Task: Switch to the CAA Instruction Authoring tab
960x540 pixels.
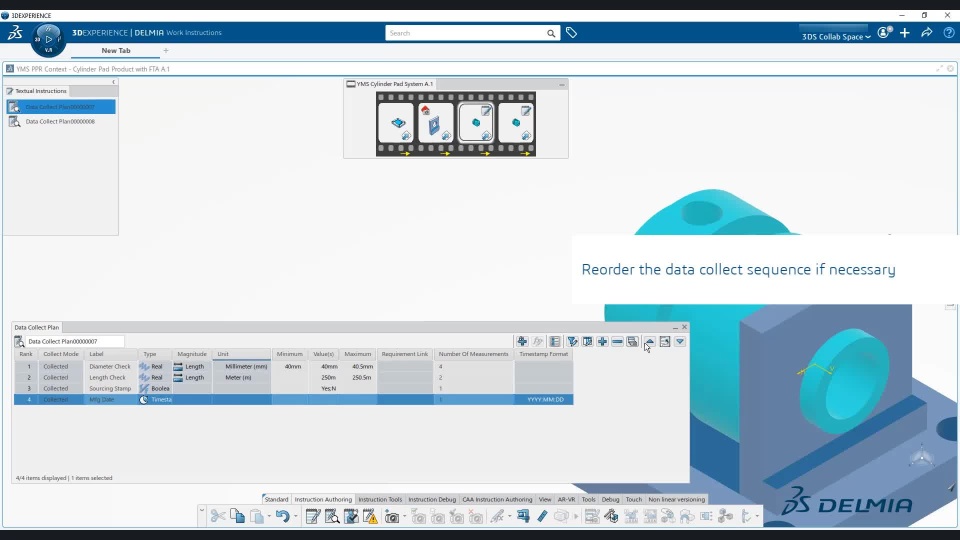Action: coord(497,500)
